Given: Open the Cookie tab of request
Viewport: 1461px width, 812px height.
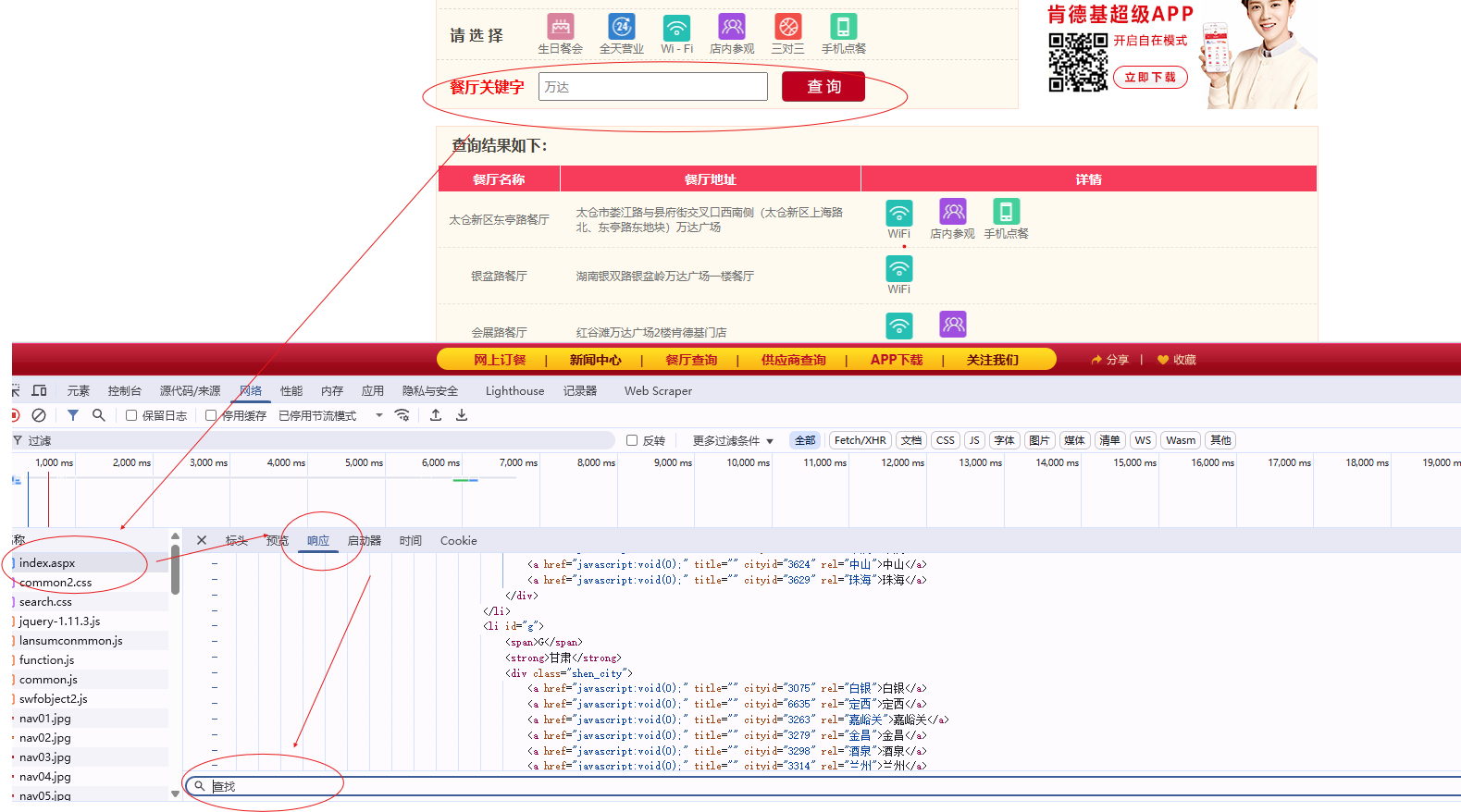Looking at the screenshot, I should click(458, 540).
